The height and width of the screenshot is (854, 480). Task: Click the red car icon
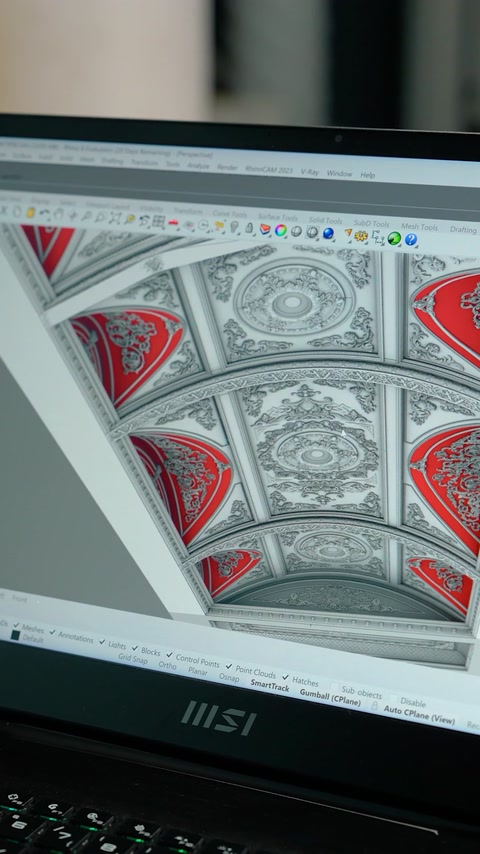[x=173, y=222]
